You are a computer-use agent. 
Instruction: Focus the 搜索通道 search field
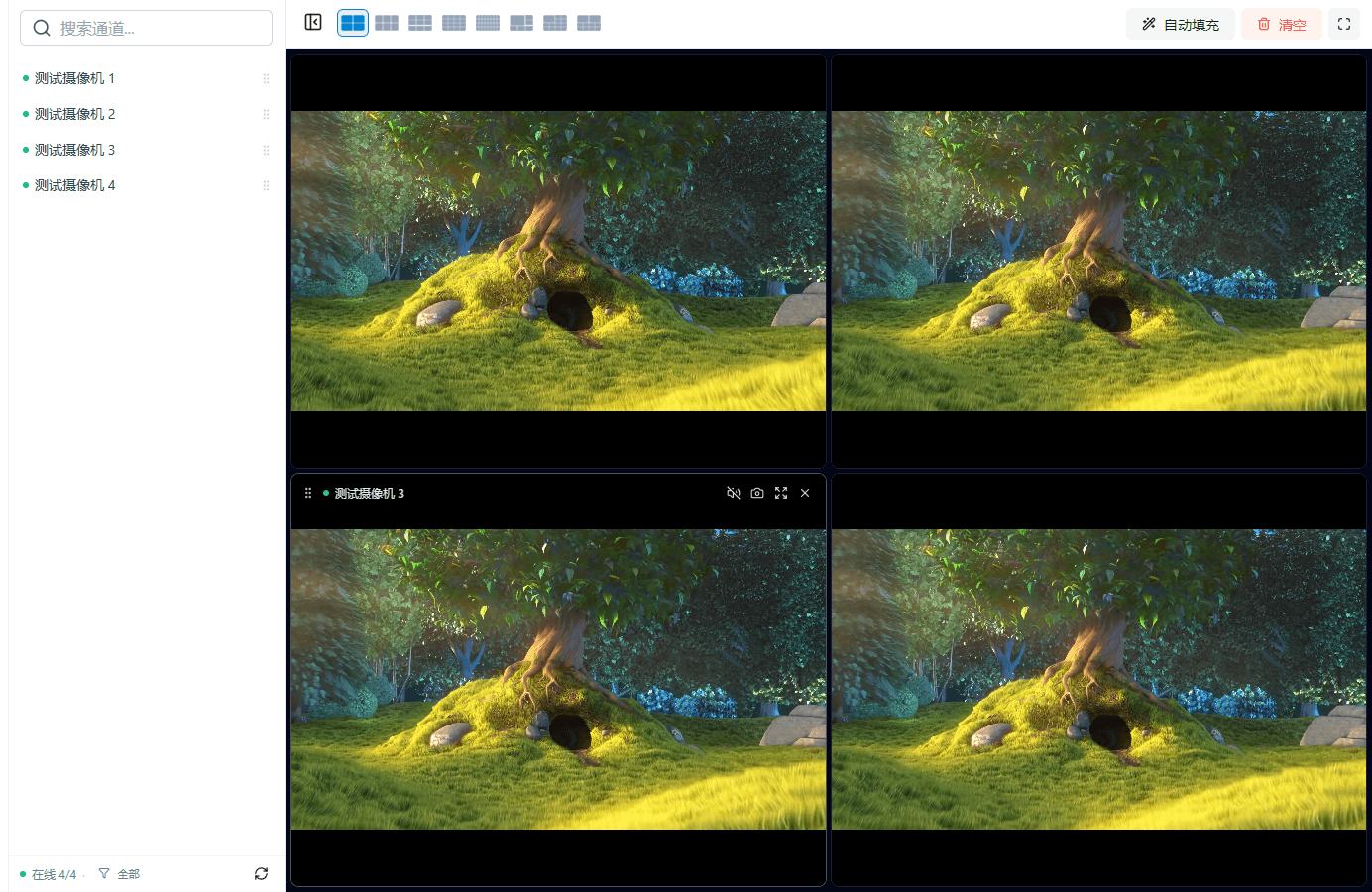click(x=146, y=28)
